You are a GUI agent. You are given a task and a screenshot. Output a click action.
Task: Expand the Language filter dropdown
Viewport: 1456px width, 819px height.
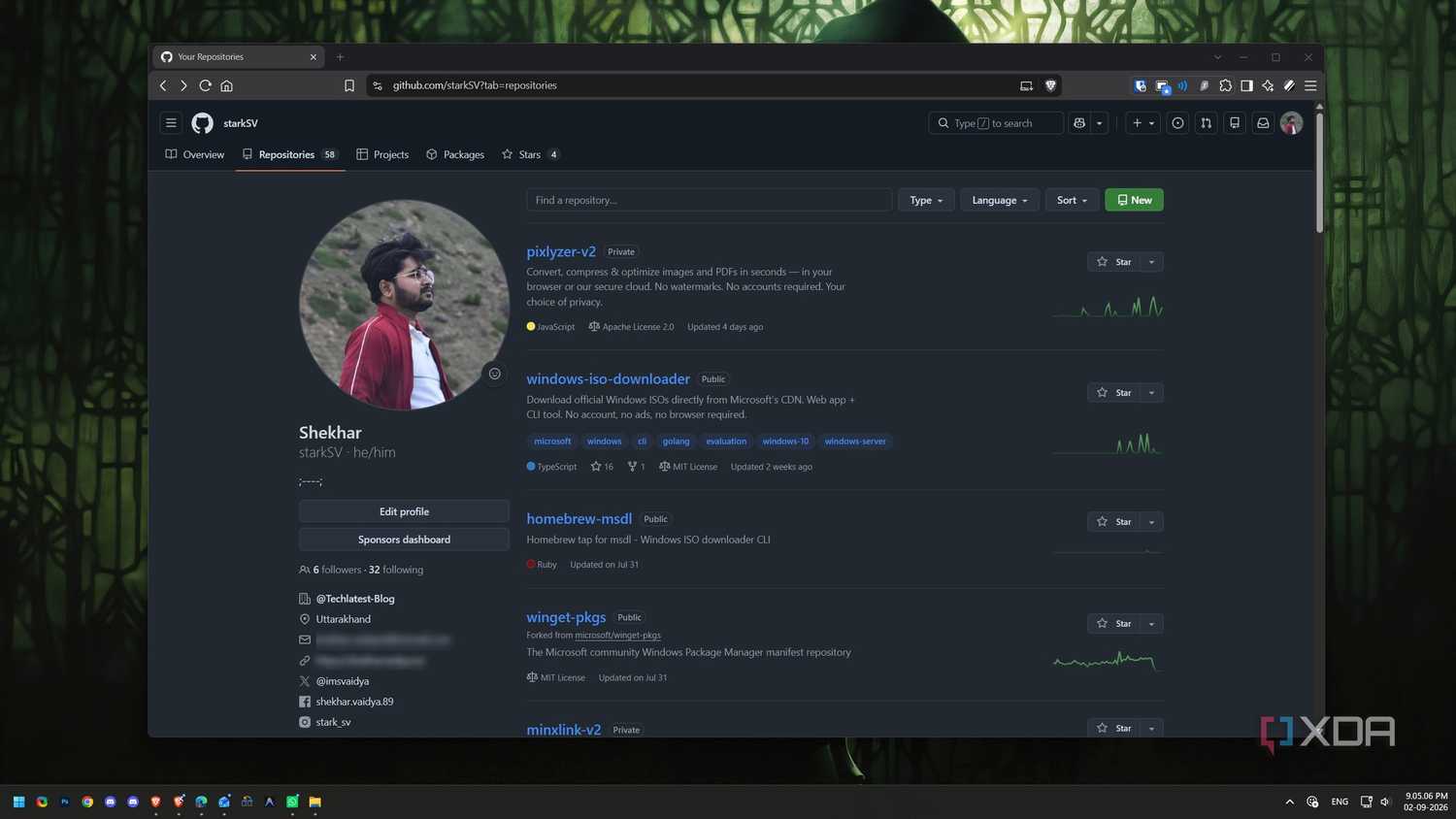pos(1000,200)
